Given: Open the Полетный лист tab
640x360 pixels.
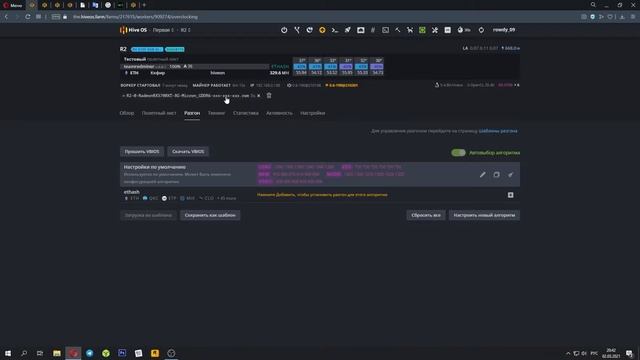Looking at the screenshot, I should pos(159,113).
